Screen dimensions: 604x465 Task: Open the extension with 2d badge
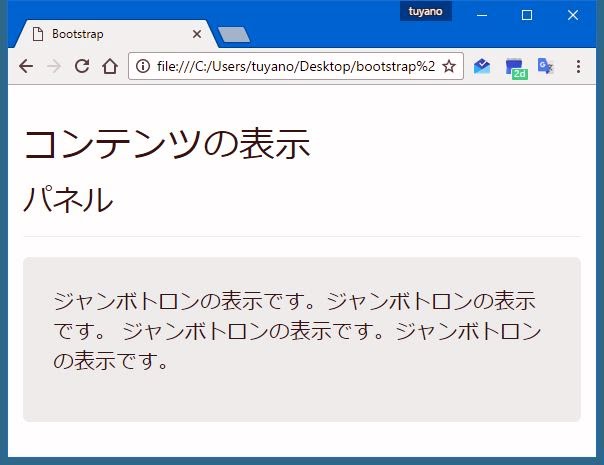(x=515, y=67)
